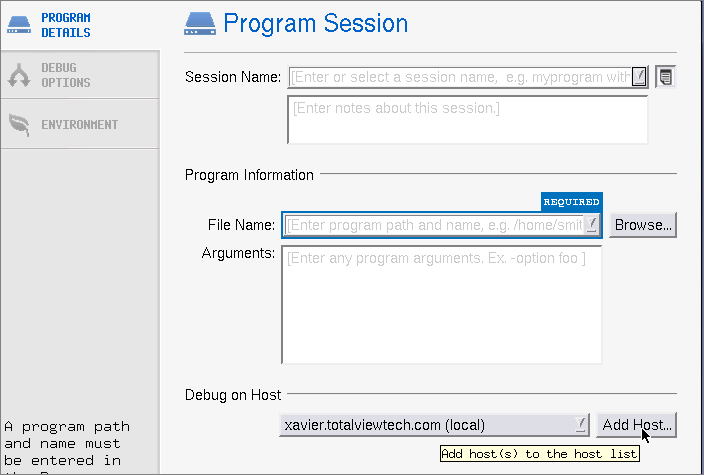Click the manage sessions icon beside Session Name

pyautogui.click(x=666, y=77)
